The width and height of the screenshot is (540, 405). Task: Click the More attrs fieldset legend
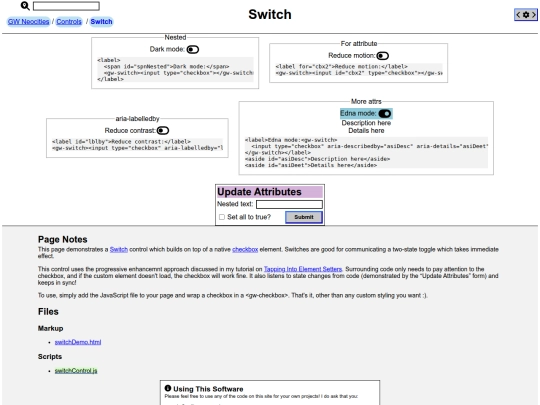click(366, 101)
